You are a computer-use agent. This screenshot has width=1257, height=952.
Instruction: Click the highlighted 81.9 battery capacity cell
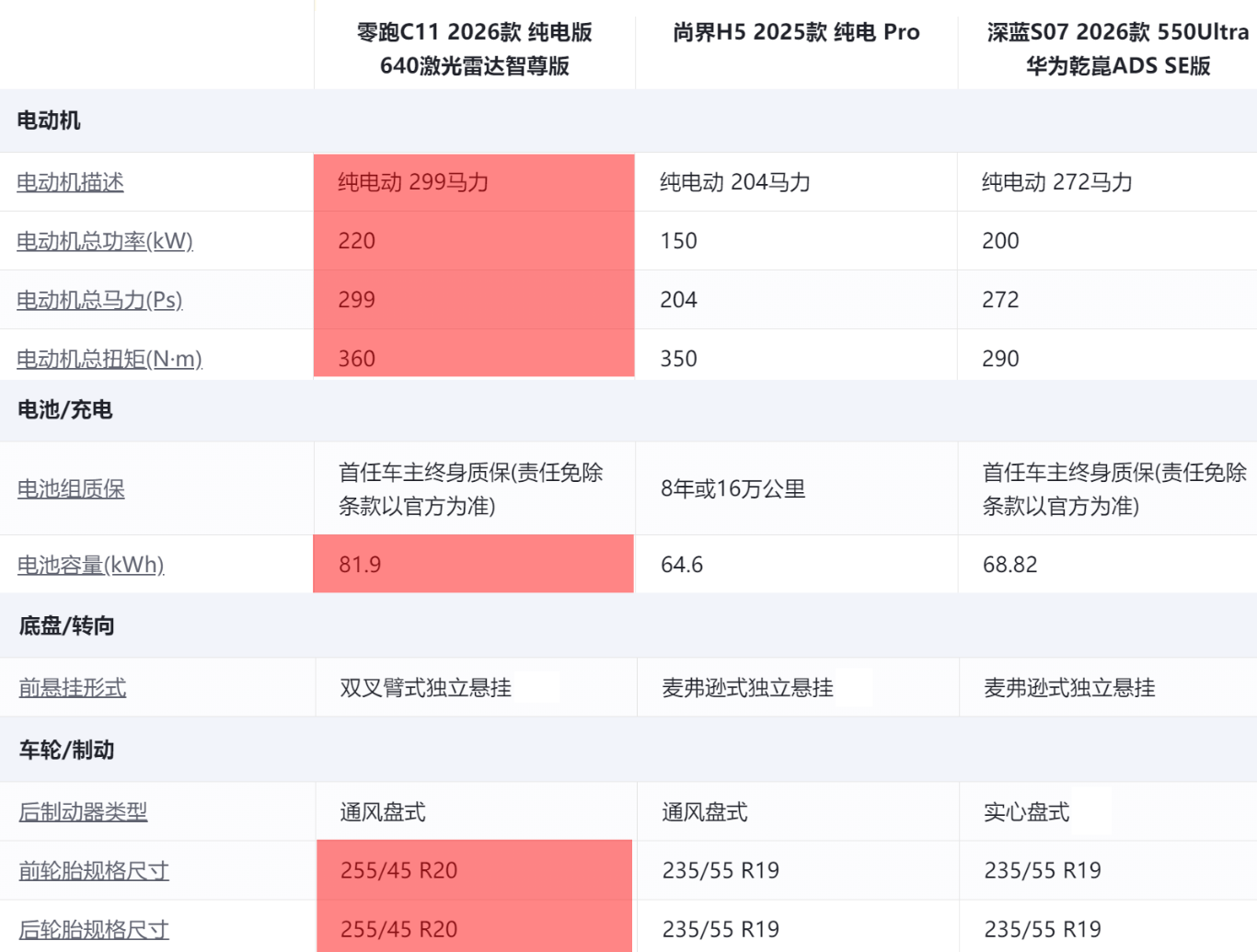tap(360, 565)
